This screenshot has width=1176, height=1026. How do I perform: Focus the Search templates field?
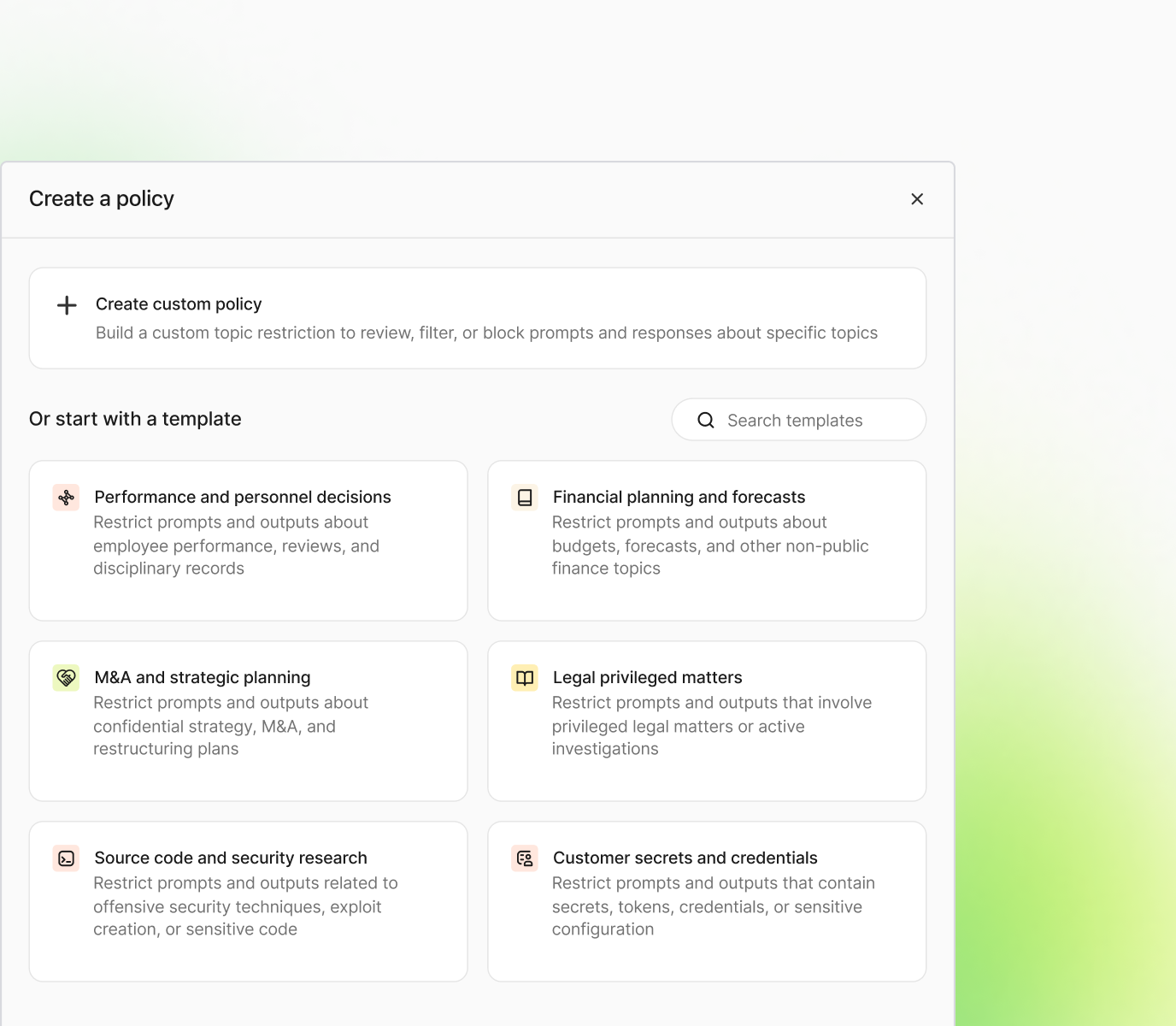(x=799, y=420)
